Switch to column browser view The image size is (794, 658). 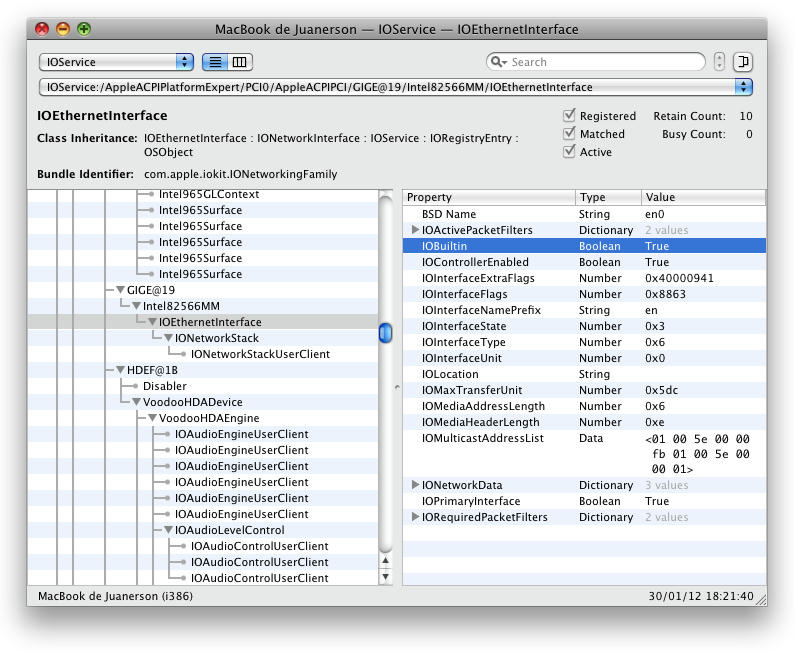pyautogui.click(x=240, y=62)
